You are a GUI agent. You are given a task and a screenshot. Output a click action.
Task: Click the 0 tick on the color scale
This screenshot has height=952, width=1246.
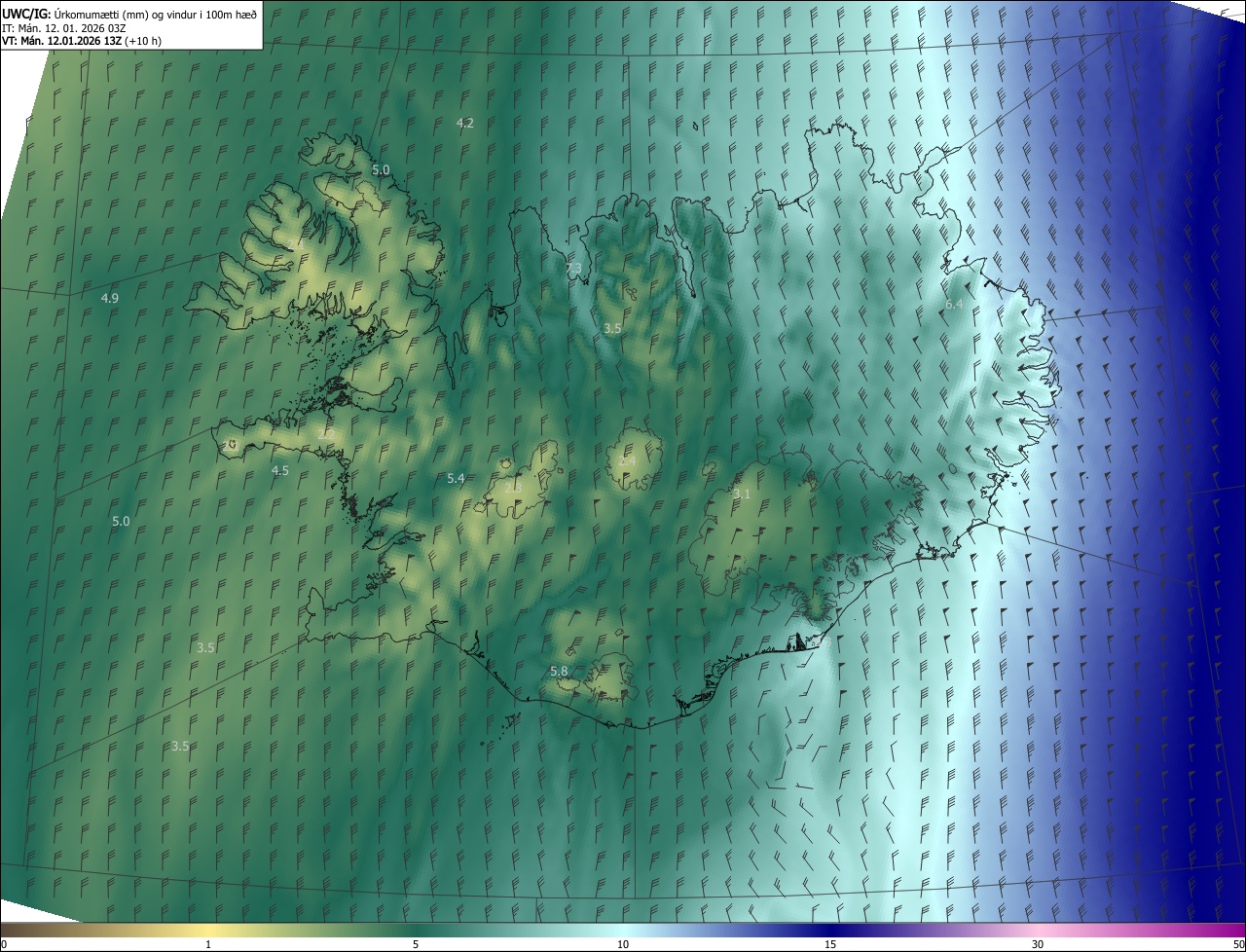3,944
